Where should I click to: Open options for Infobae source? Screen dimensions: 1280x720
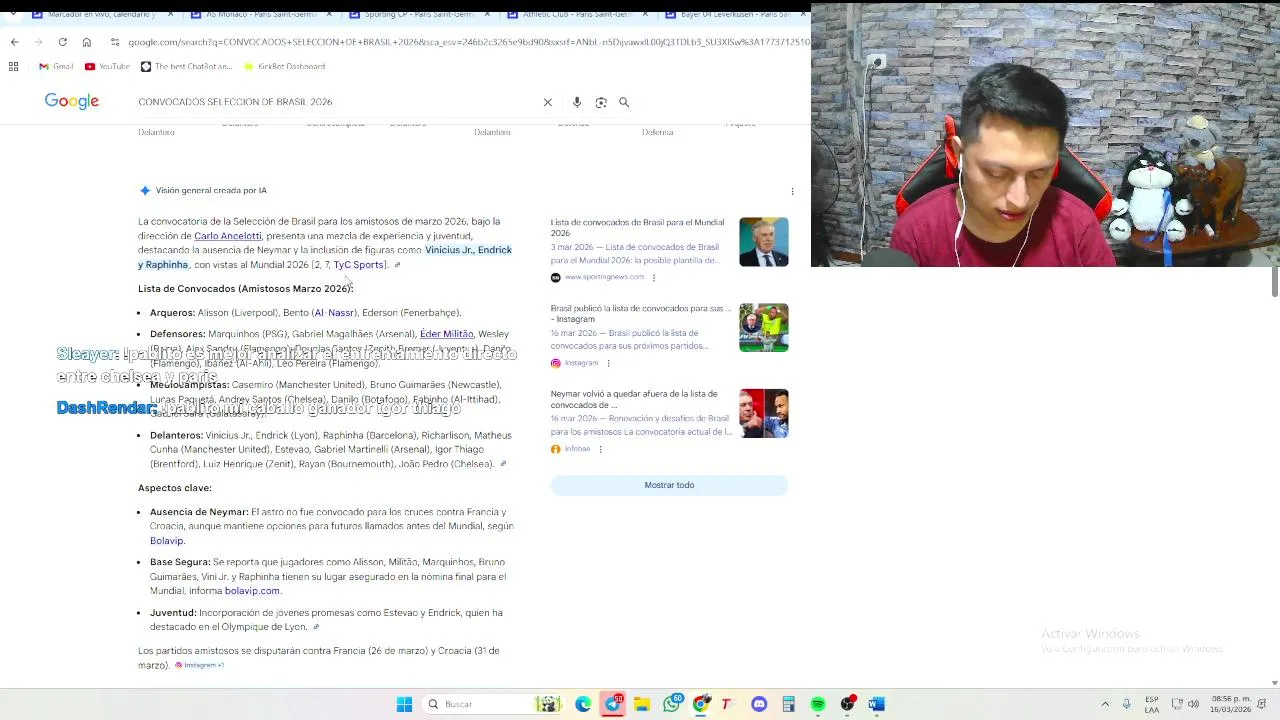point(600,449)
